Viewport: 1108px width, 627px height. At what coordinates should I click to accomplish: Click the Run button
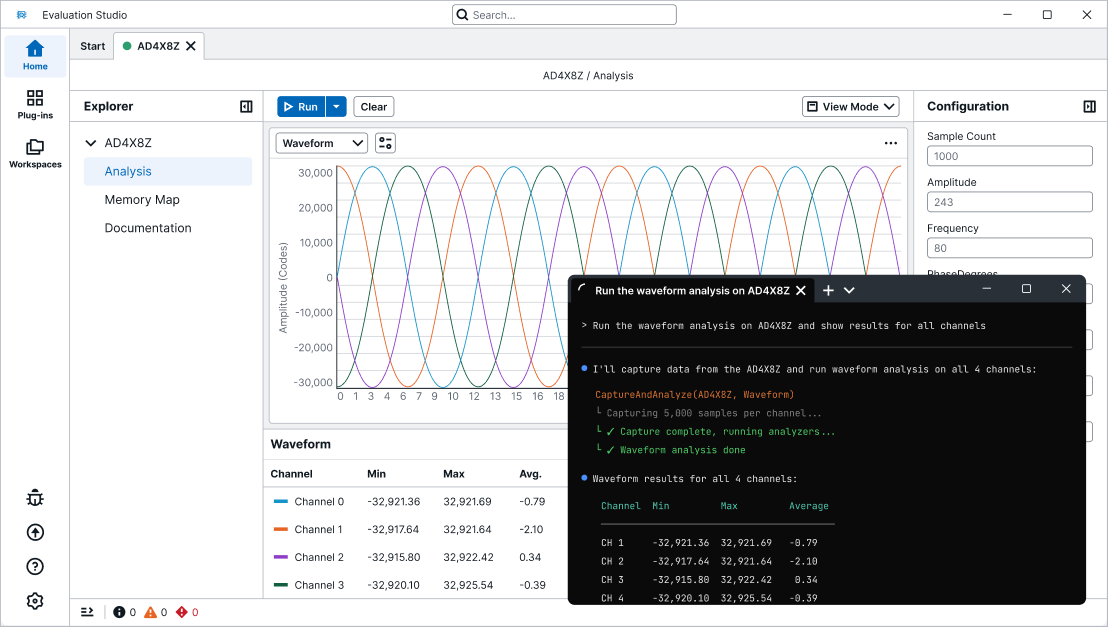point(301,107)
